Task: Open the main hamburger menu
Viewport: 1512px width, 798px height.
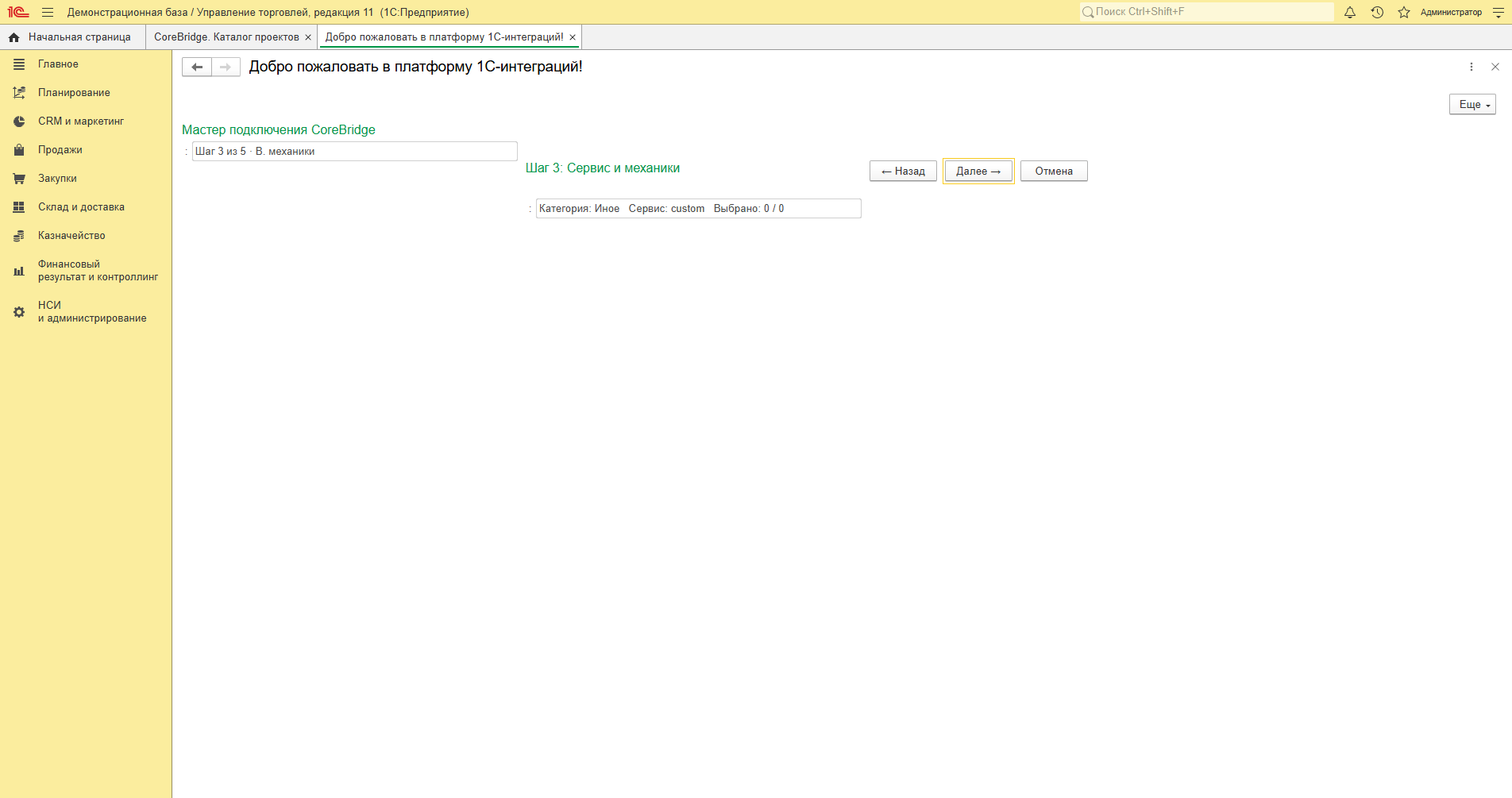Action: (48, 12)
